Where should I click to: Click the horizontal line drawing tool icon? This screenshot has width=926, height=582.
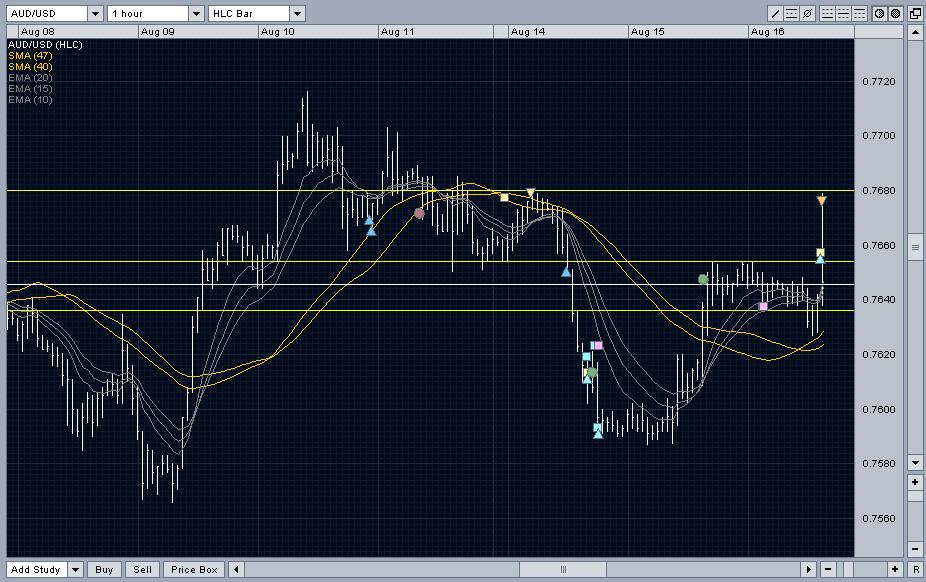pos(792,14)
